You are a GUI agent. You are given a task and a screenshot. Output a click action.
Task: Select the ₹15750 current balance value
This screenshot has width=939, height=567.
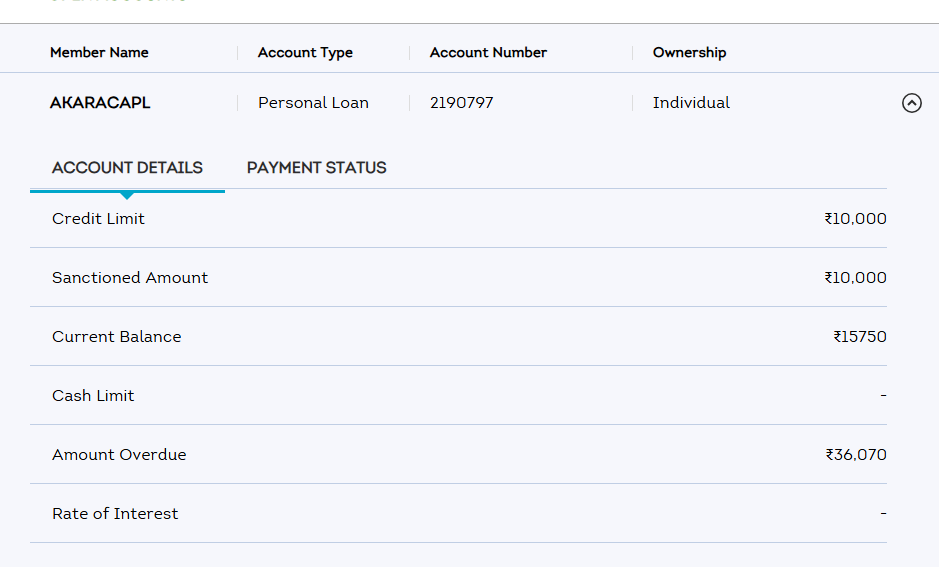coord(859,336)
